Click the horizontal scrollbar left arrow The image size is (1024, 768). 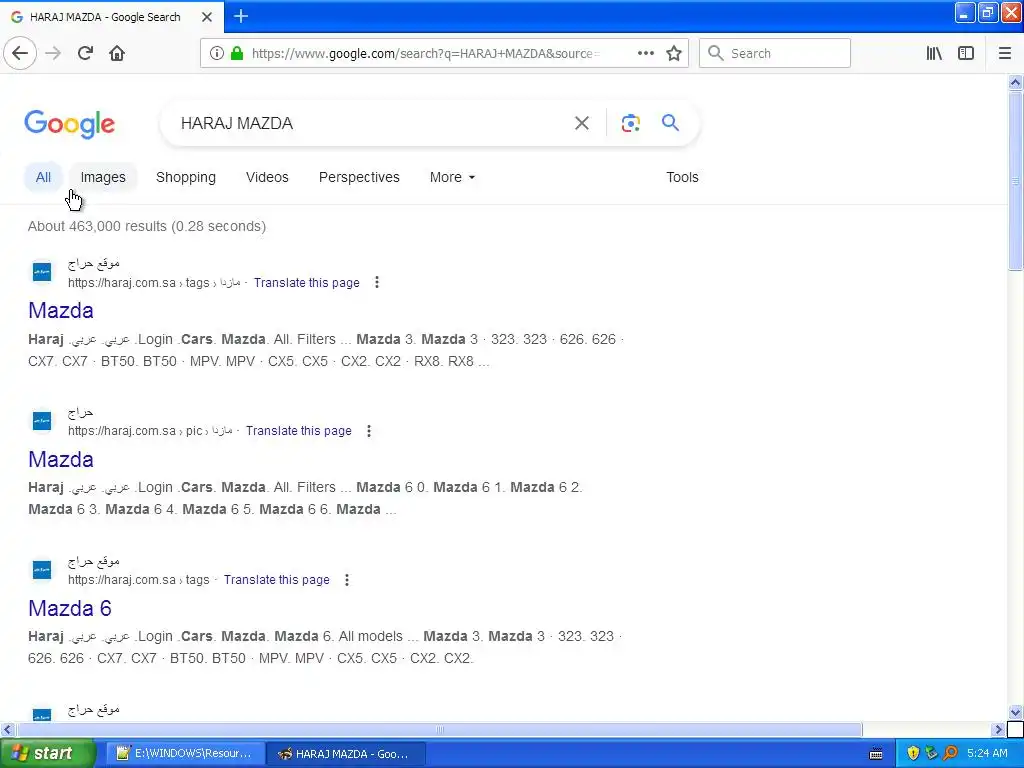pyautogui.click(x=7, y=729)
